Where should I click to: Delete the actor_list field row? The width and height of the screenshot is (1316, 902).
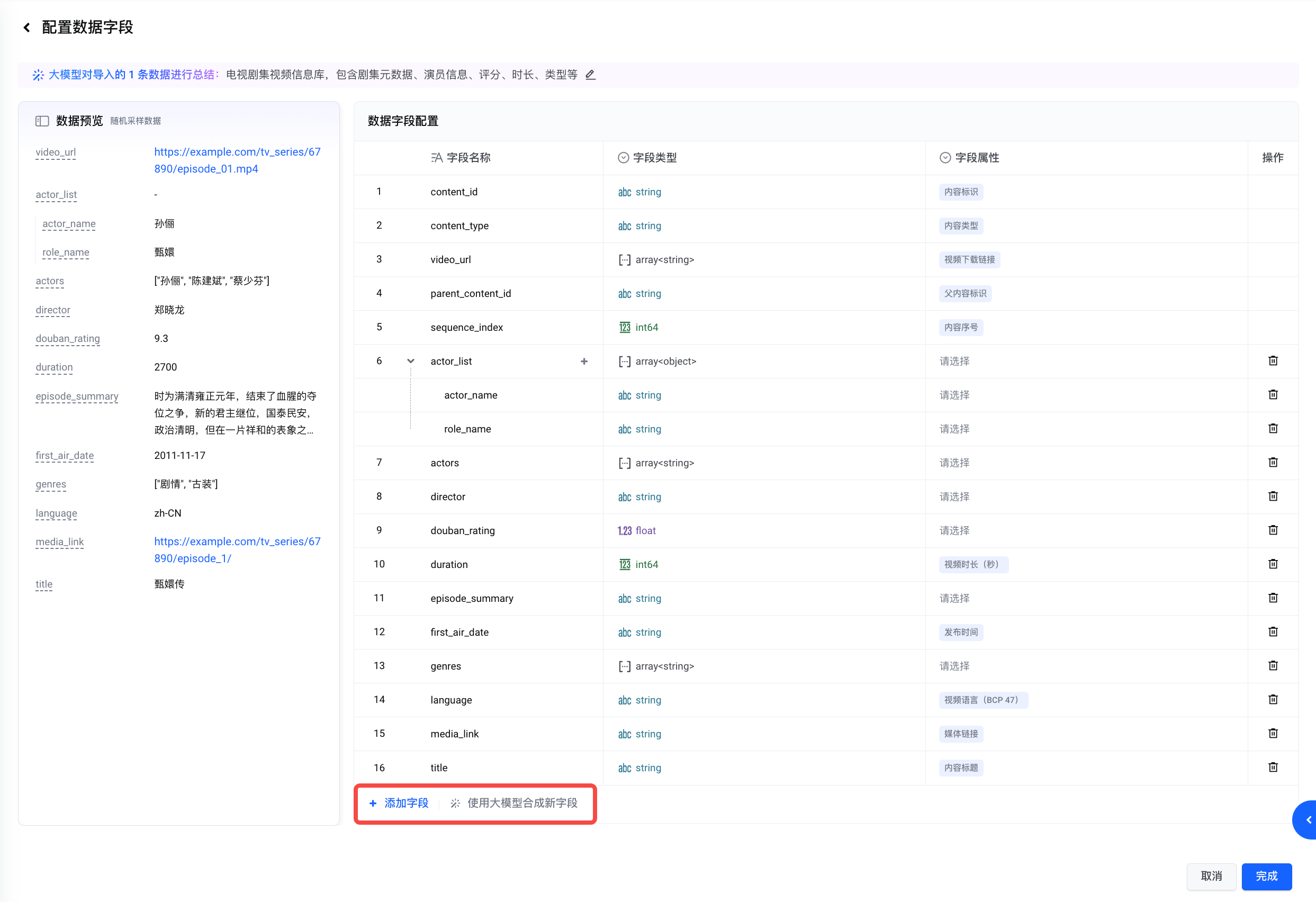(x=1273, y=360)
